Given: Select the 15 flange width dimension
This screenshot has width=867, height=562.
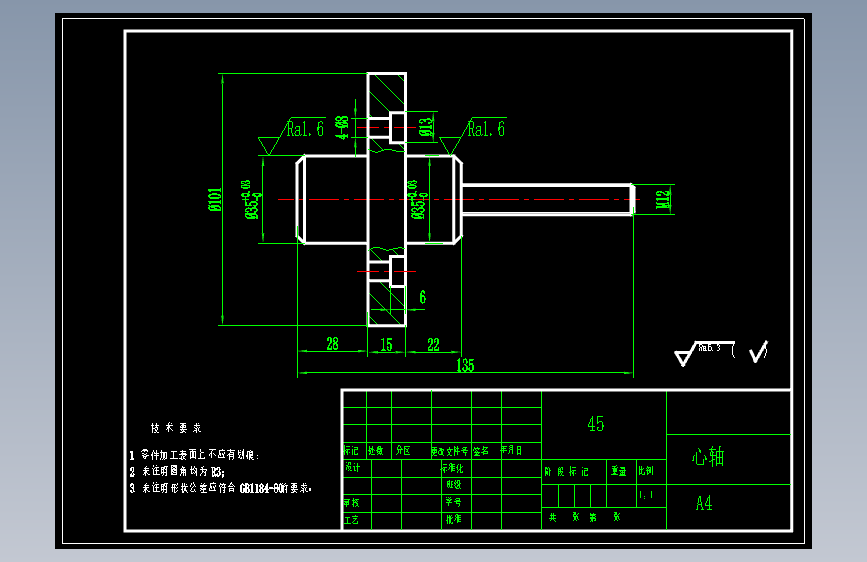Looking at the screenshot, I should pyautogui.click(x=387, y=345).
